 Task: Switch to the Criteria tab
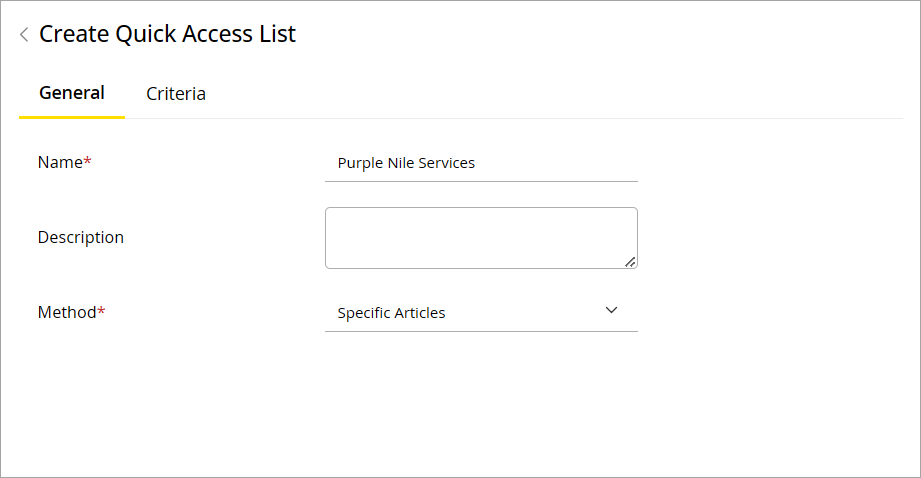coord(176,94)
